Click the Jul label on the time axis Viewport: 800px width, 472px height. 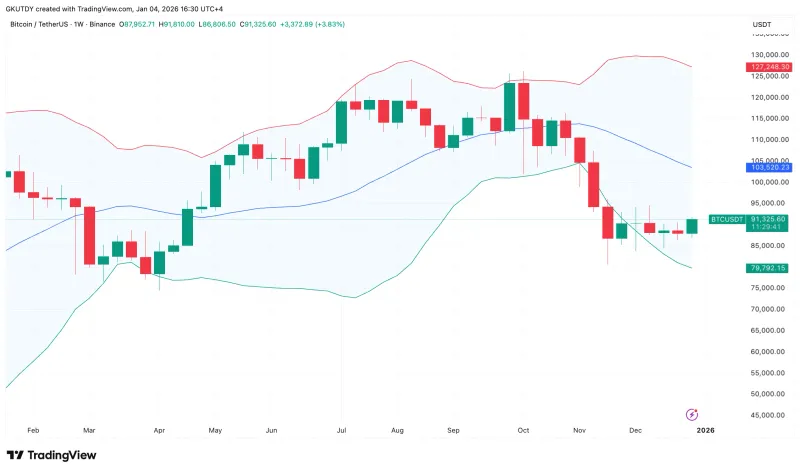[x=342, y=430]
